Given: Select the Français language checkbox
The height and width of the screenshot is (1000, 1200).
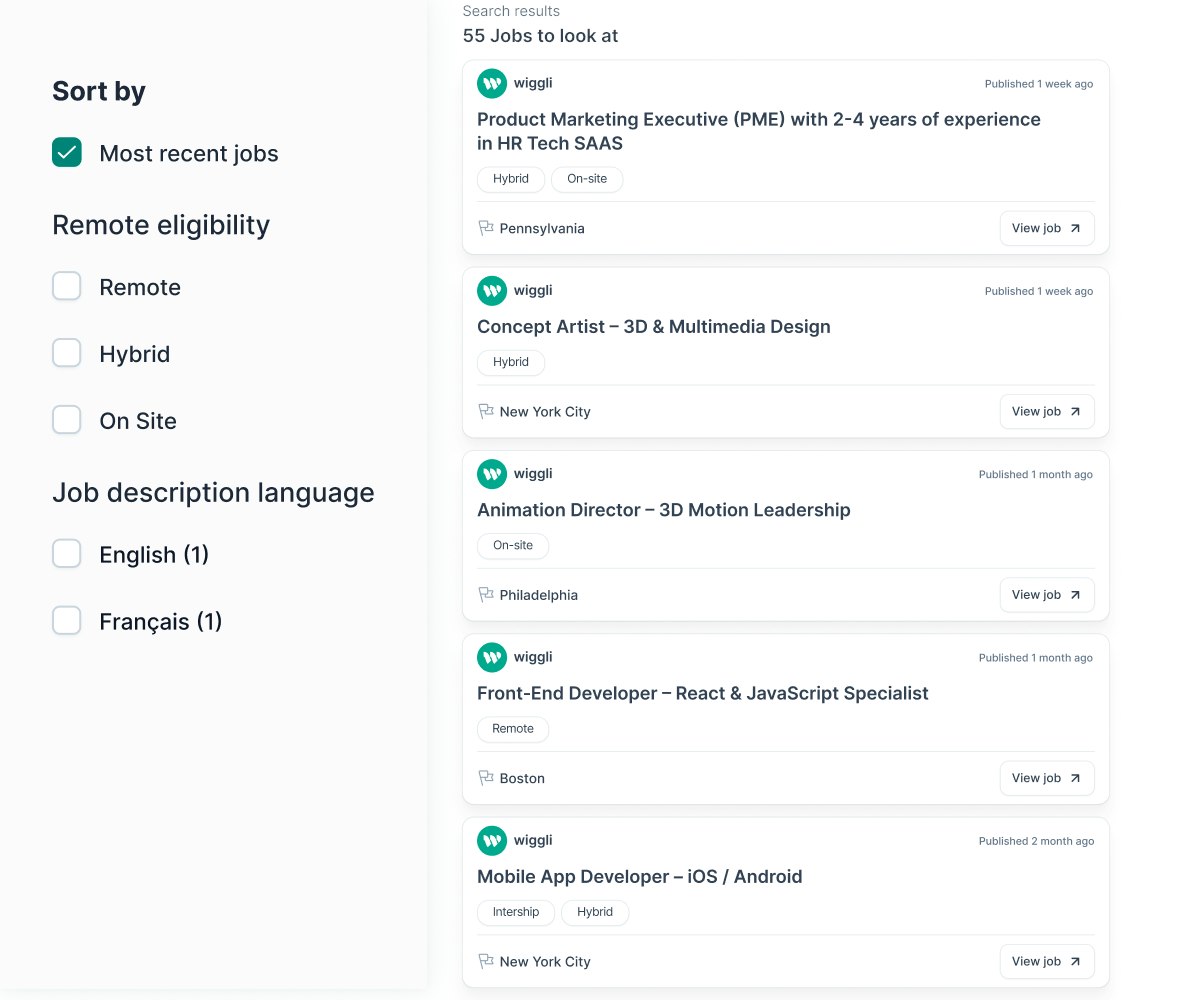Looking at the screenshot, I should point(67,621).
